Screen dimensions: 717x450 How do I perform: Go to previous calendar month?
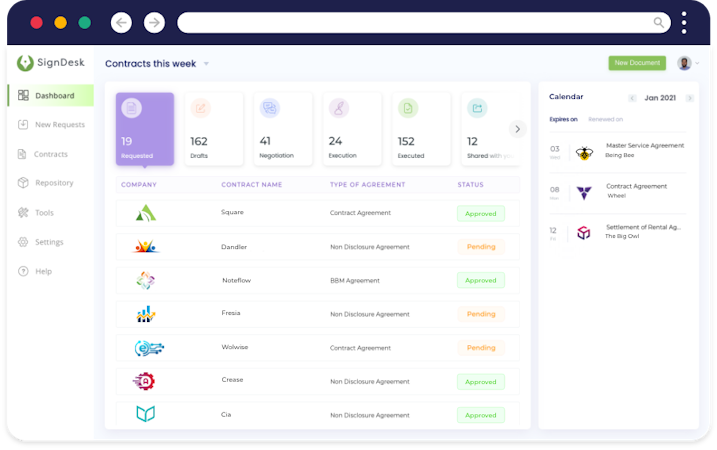click(x=632, y=98)
